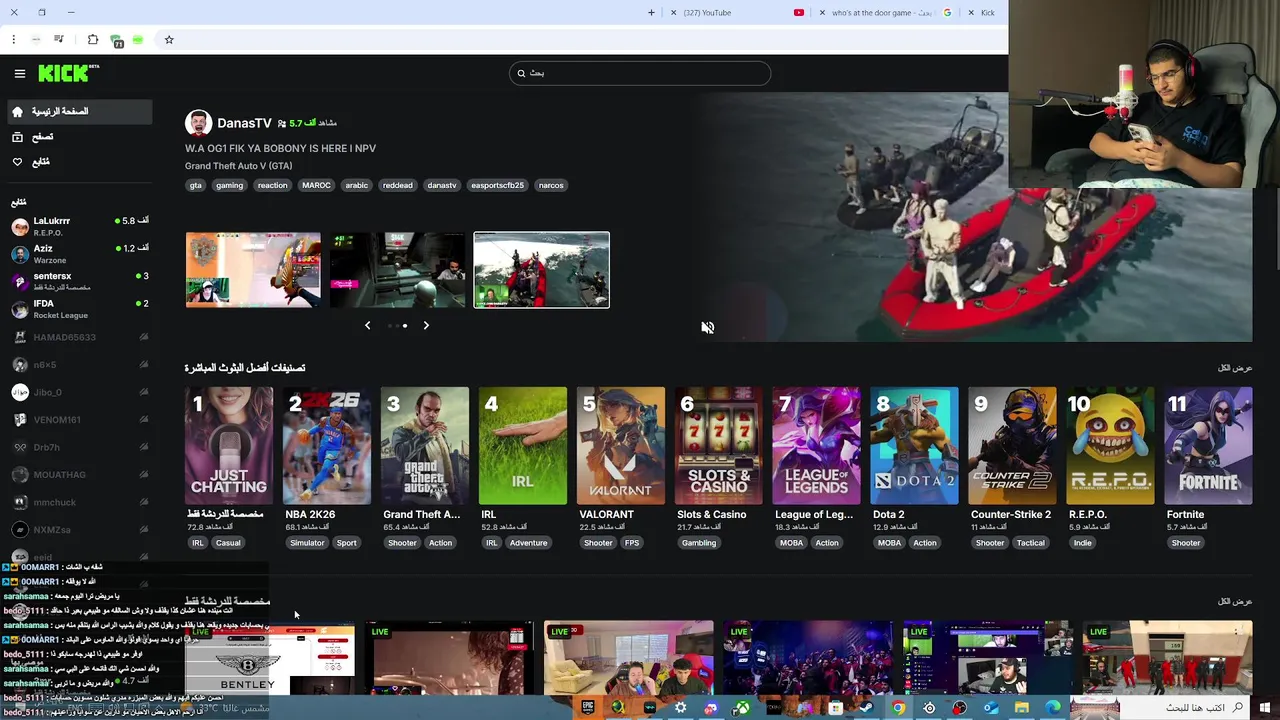Image resolution: width=1280 pixels, height=720 pixels.
Task: Open Epic Games launcher from taskbar
Action: tap(588, 708)
